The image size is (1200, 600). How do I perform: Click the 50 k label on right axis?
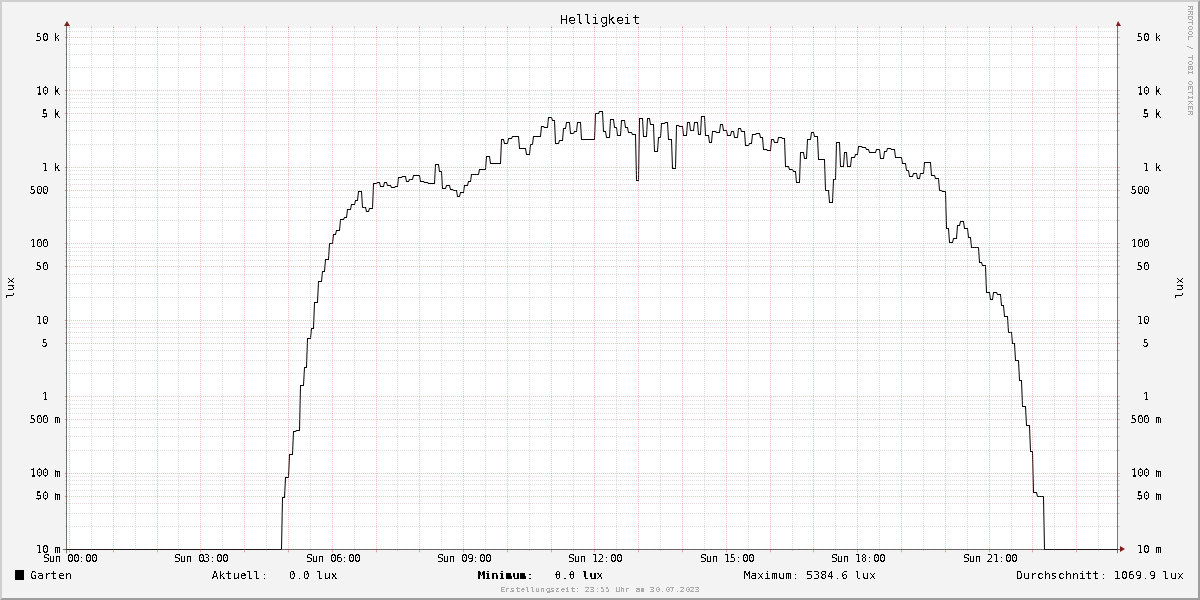tap(1148, 37)
